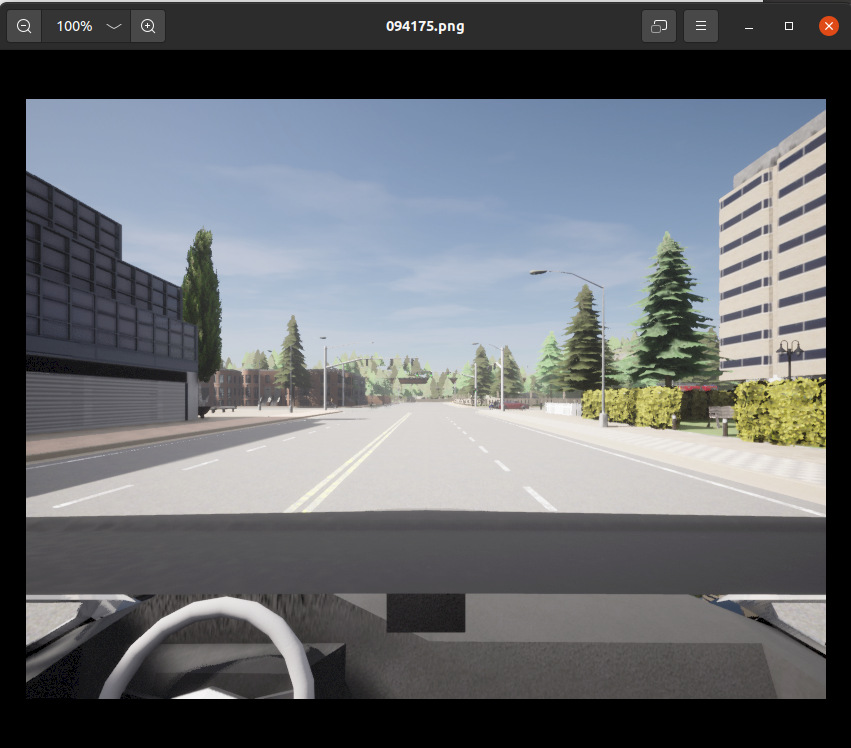Minimize the image viewer window
Viewport: 851px width, 748px height.
tap(749, 26)
